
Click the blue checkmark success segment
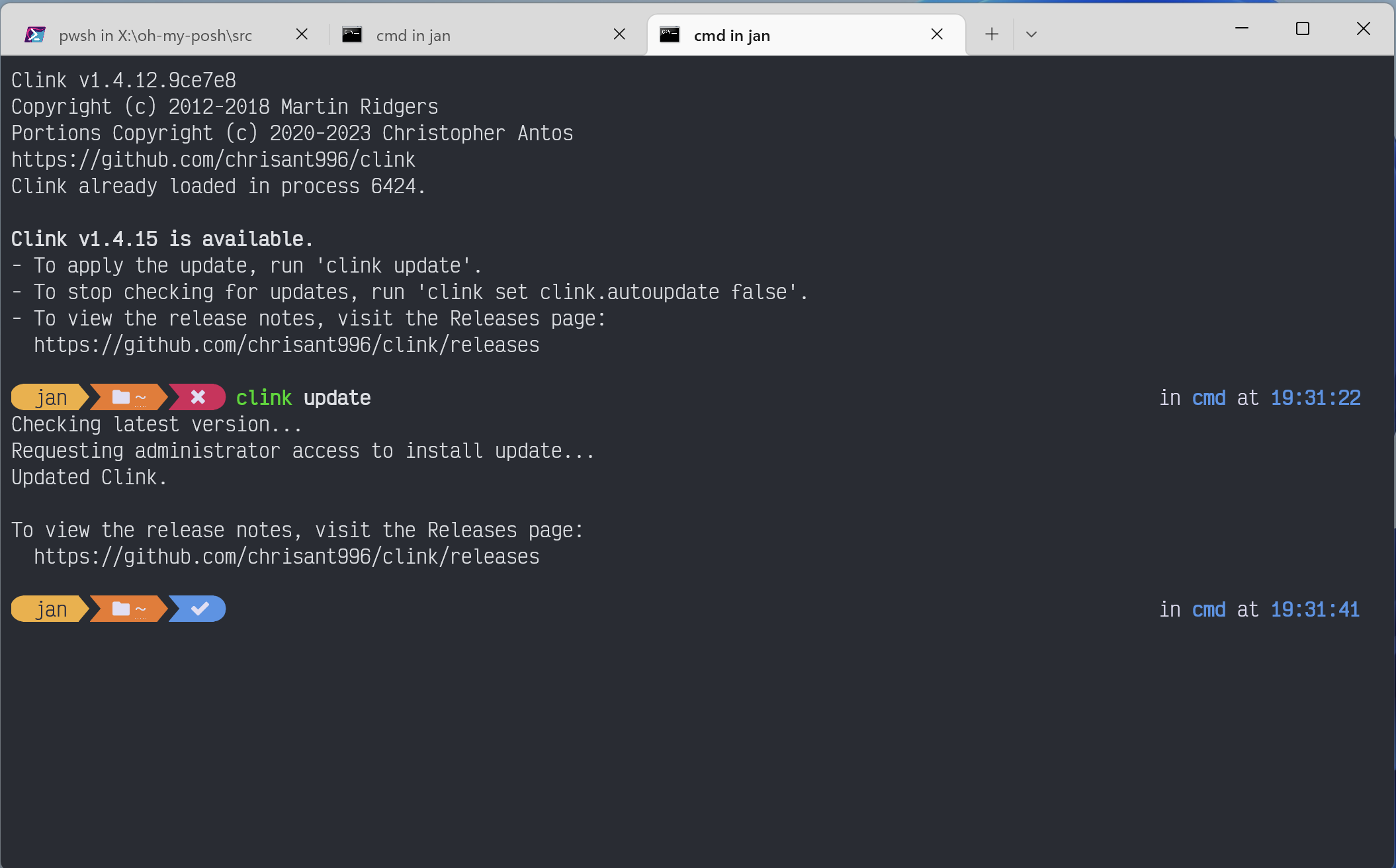[x=197, y=609]
